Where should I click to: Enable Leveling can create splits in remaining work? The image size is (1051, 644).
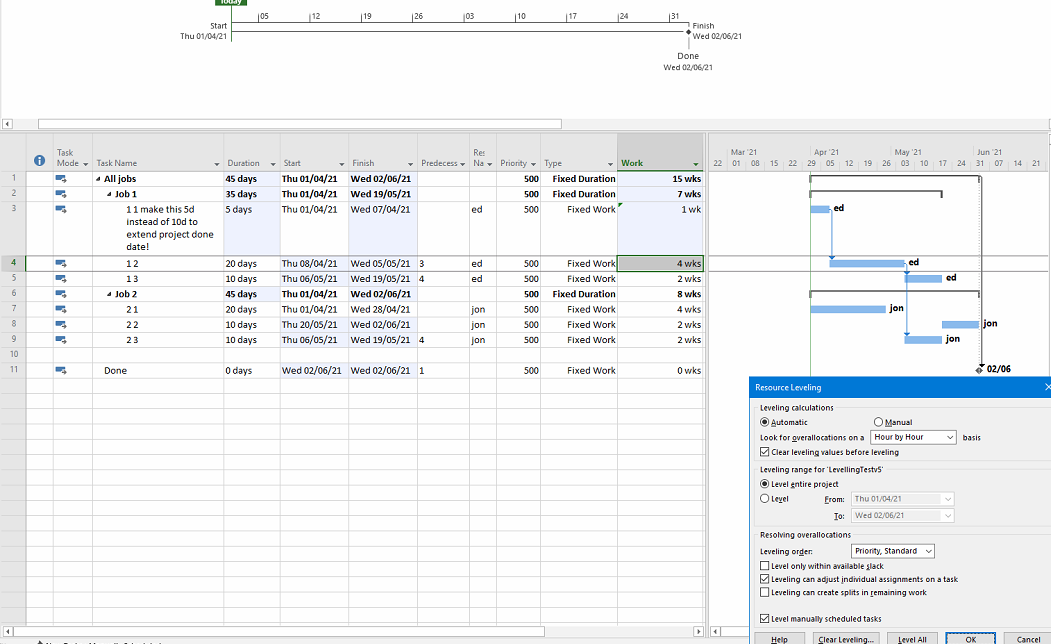[764, 592]
